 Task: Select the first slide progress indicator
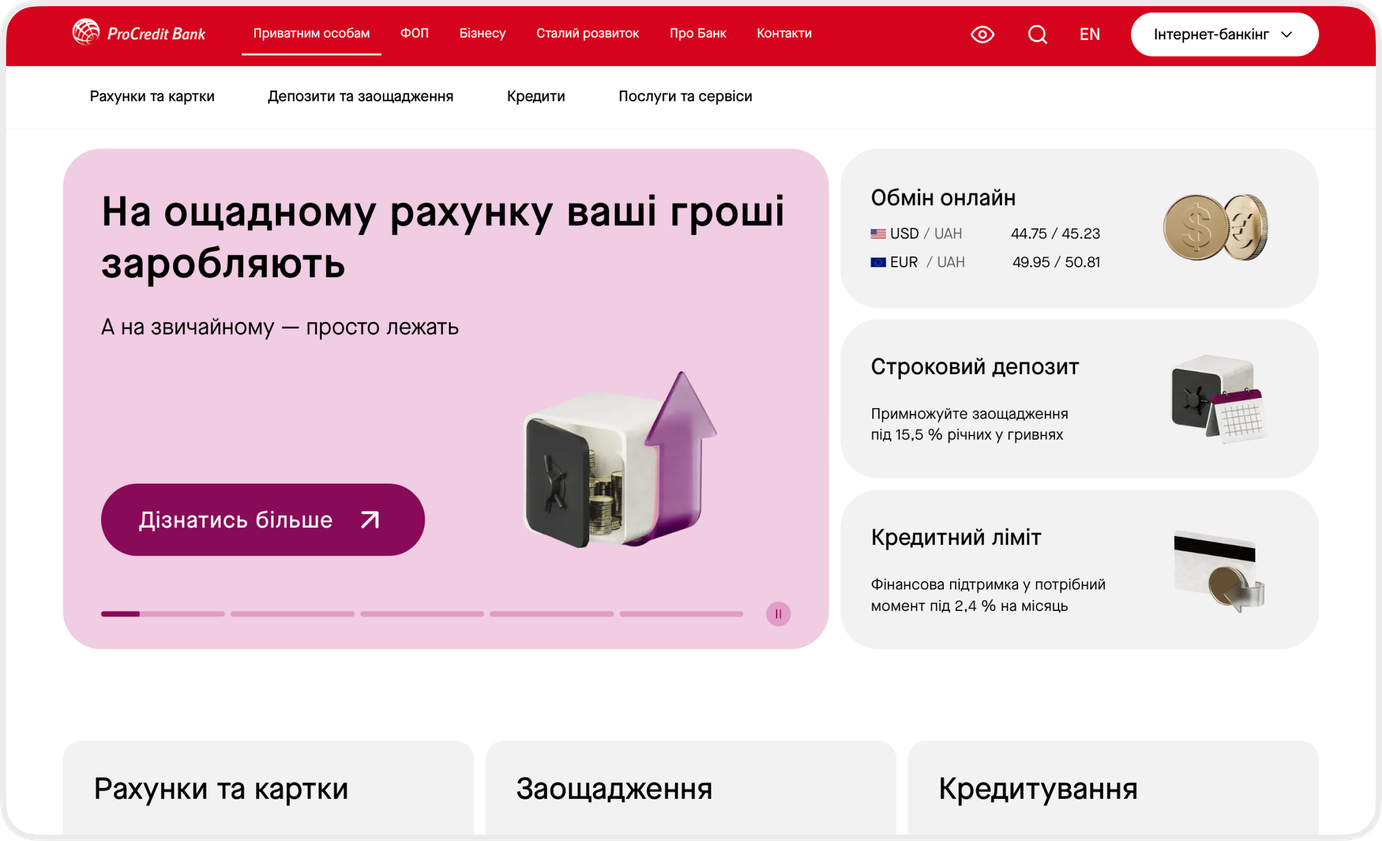[163, 614]
